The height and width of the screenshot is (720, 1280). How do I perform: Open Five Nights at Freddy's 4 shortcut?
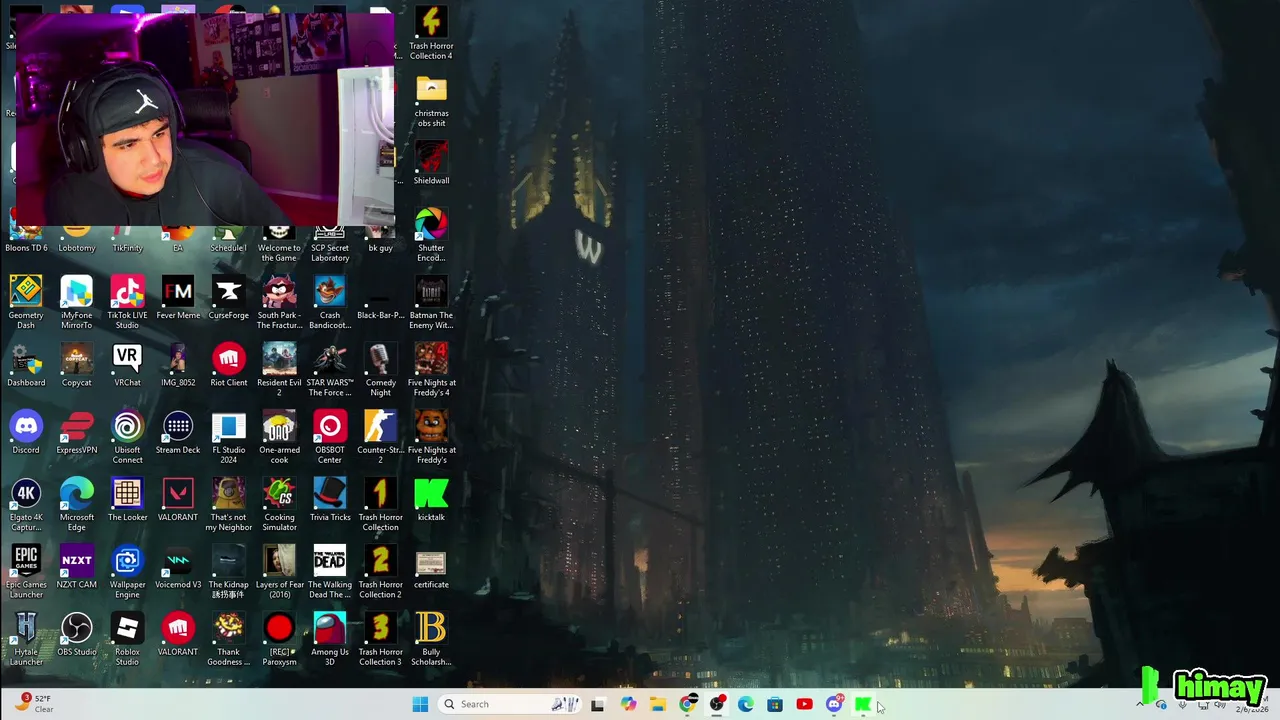point(431,370)
